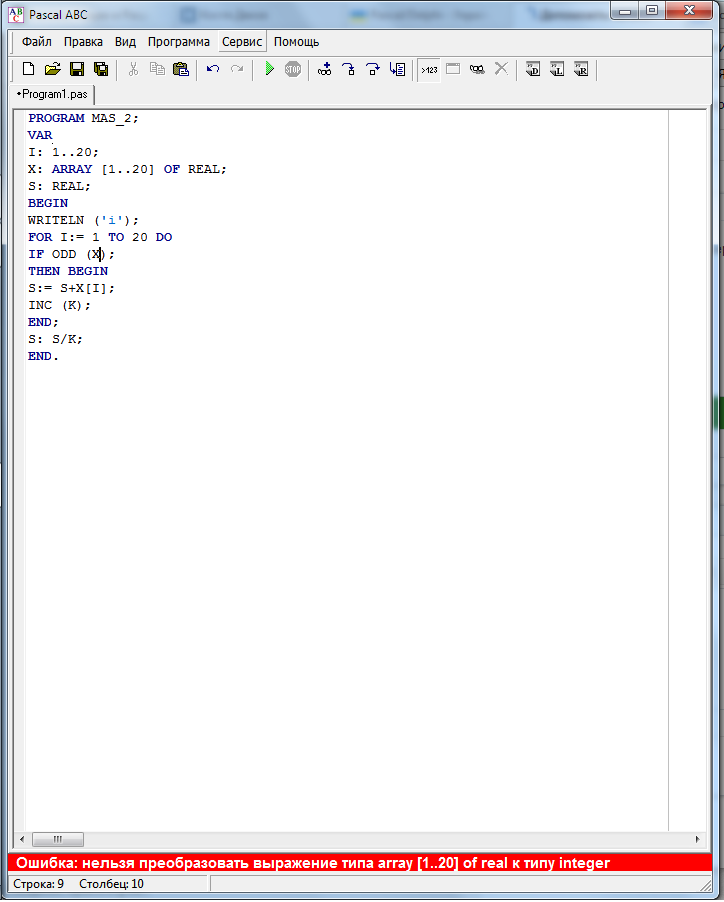Click the horizontal scrollbar right arrow

pyautogui.click(x=697, y=840)
